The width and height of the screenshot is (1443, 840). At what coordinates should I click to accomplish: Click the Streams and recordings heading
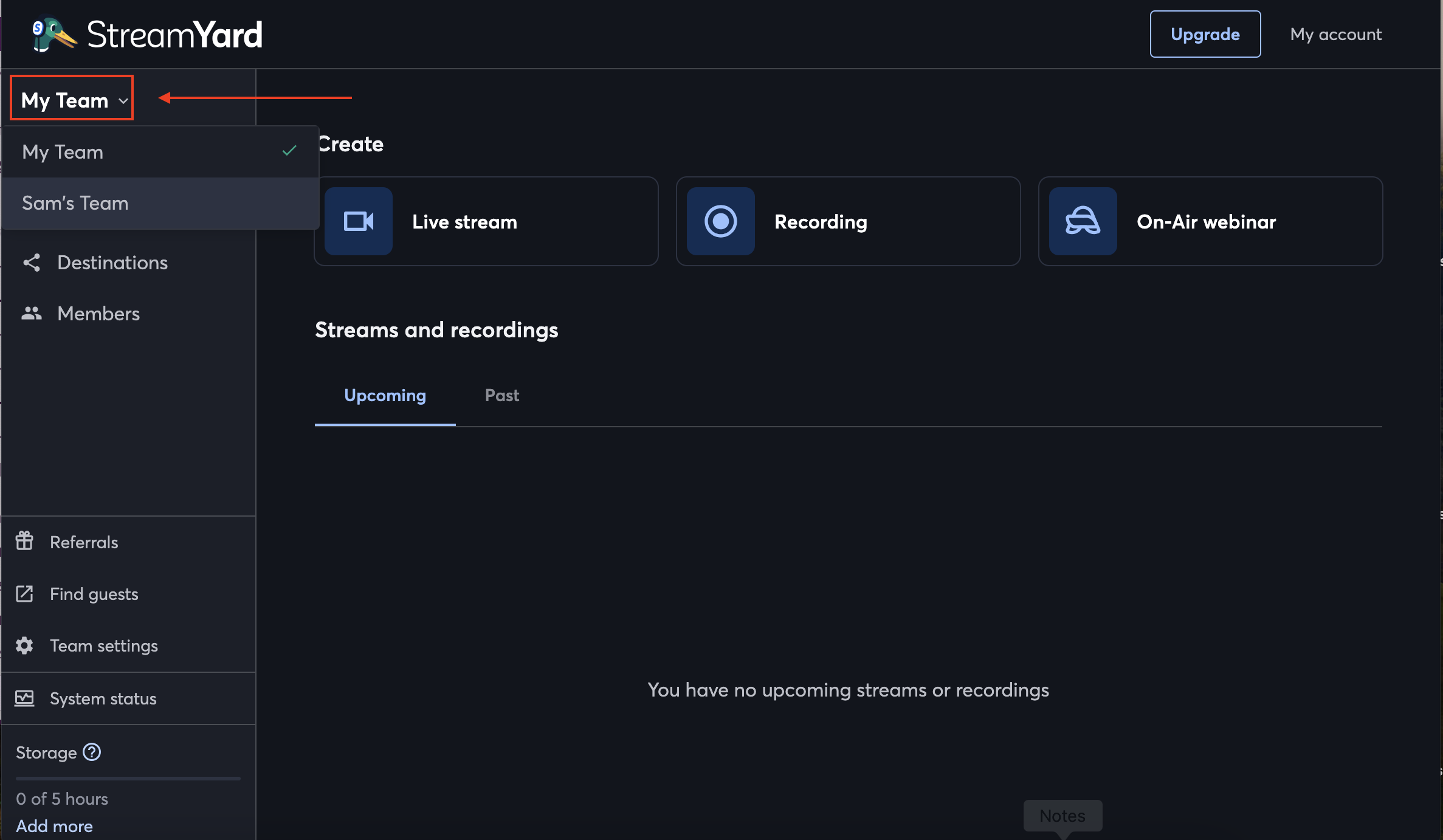436,330
